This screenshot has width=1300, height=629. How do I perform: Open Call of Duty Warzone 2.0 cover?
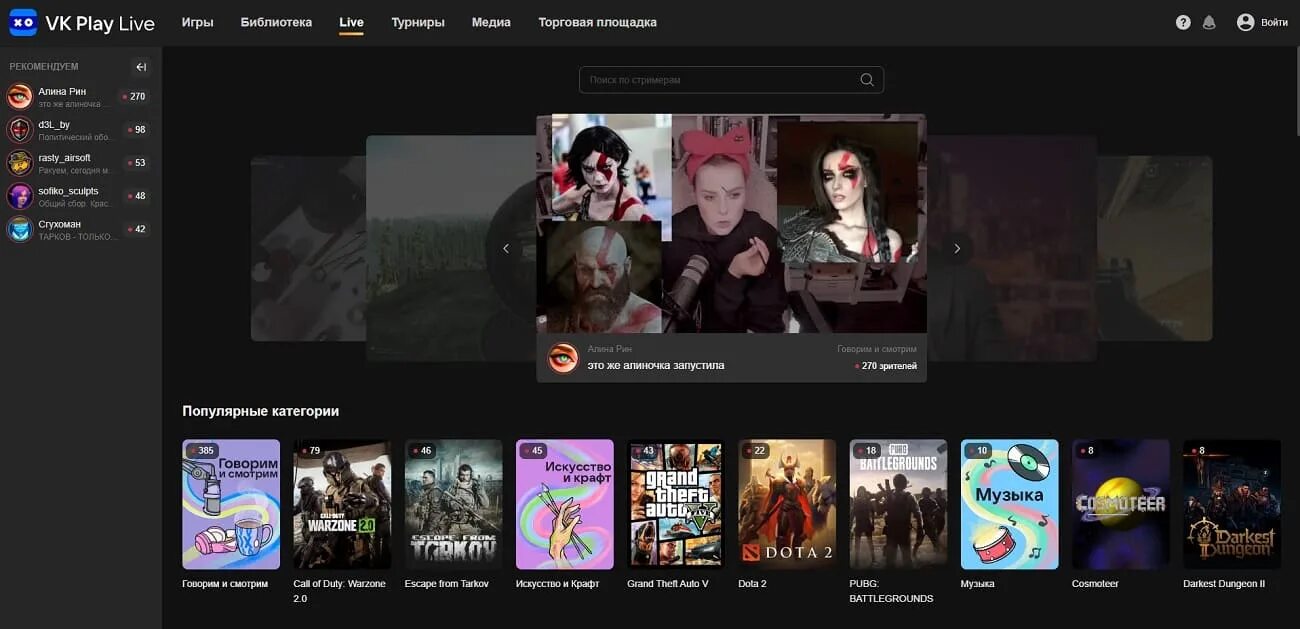click(x=342, y=504)
